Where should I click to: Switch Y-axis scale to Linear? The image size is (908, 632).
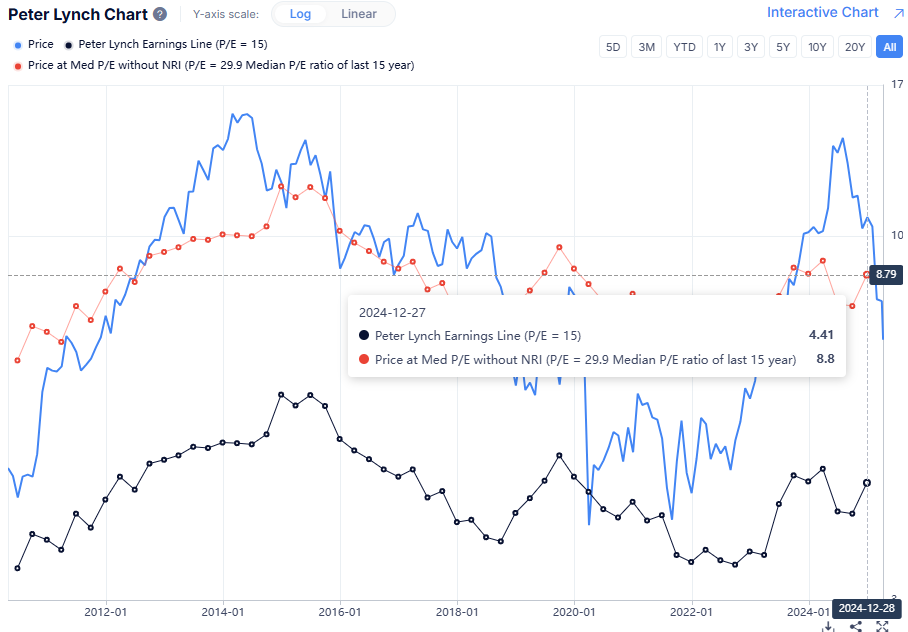[x=359, y=14]
